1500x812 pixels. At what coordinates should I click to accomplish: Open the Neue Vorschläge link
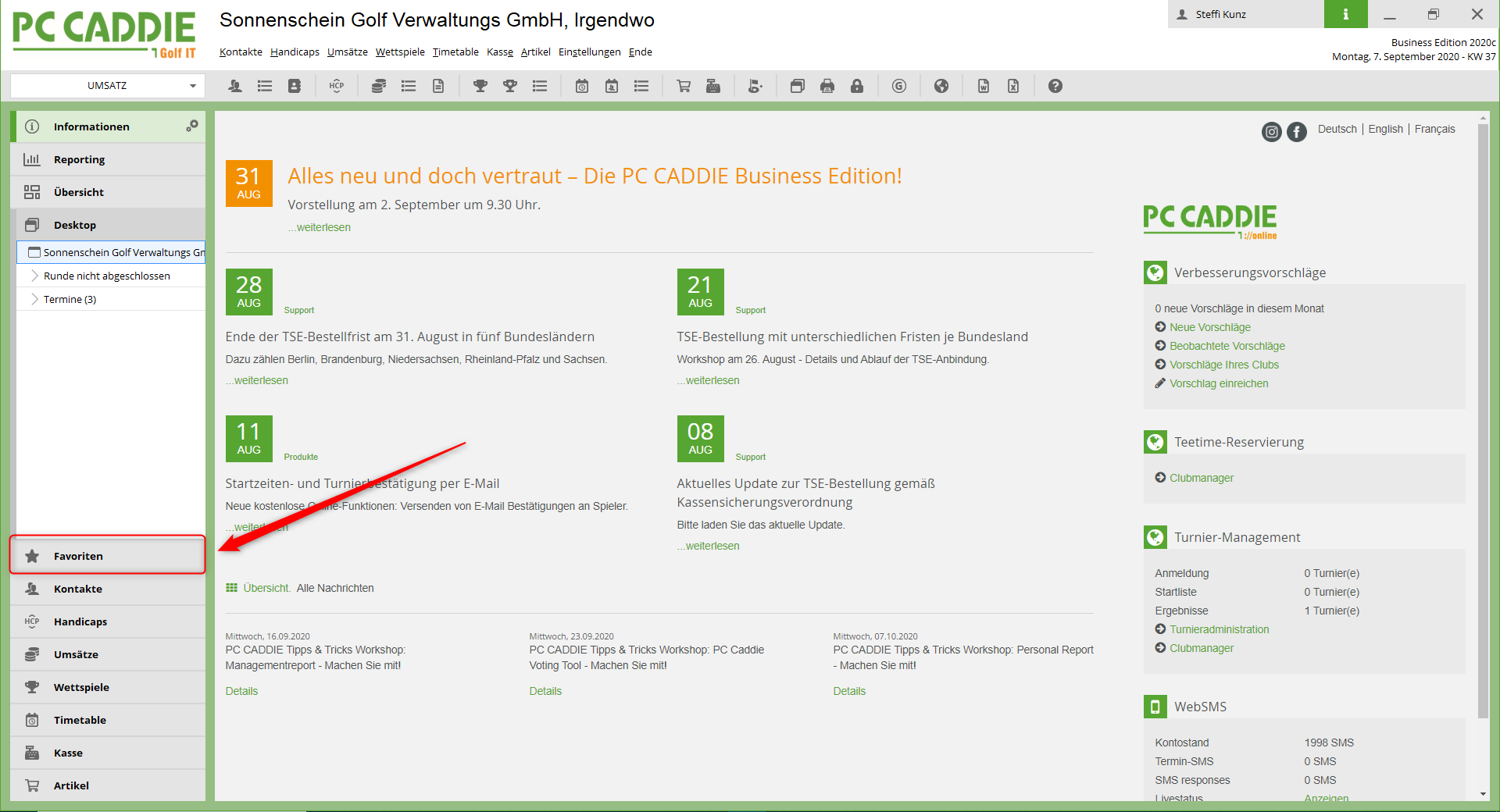(1209, 327)
